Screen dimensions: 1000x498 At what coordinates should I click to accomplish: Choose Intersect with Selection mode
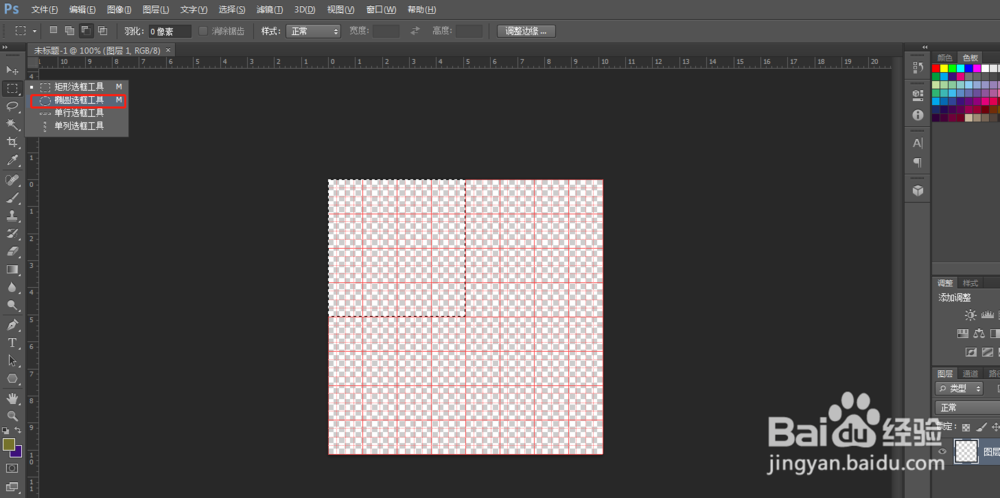(x=102, y=31)
